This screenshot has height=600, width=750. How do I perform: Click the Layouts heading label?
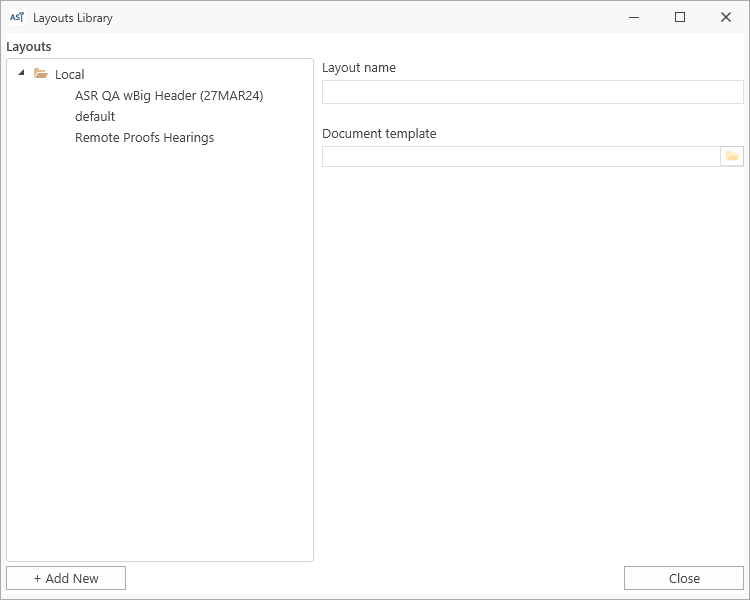(29, 47)
